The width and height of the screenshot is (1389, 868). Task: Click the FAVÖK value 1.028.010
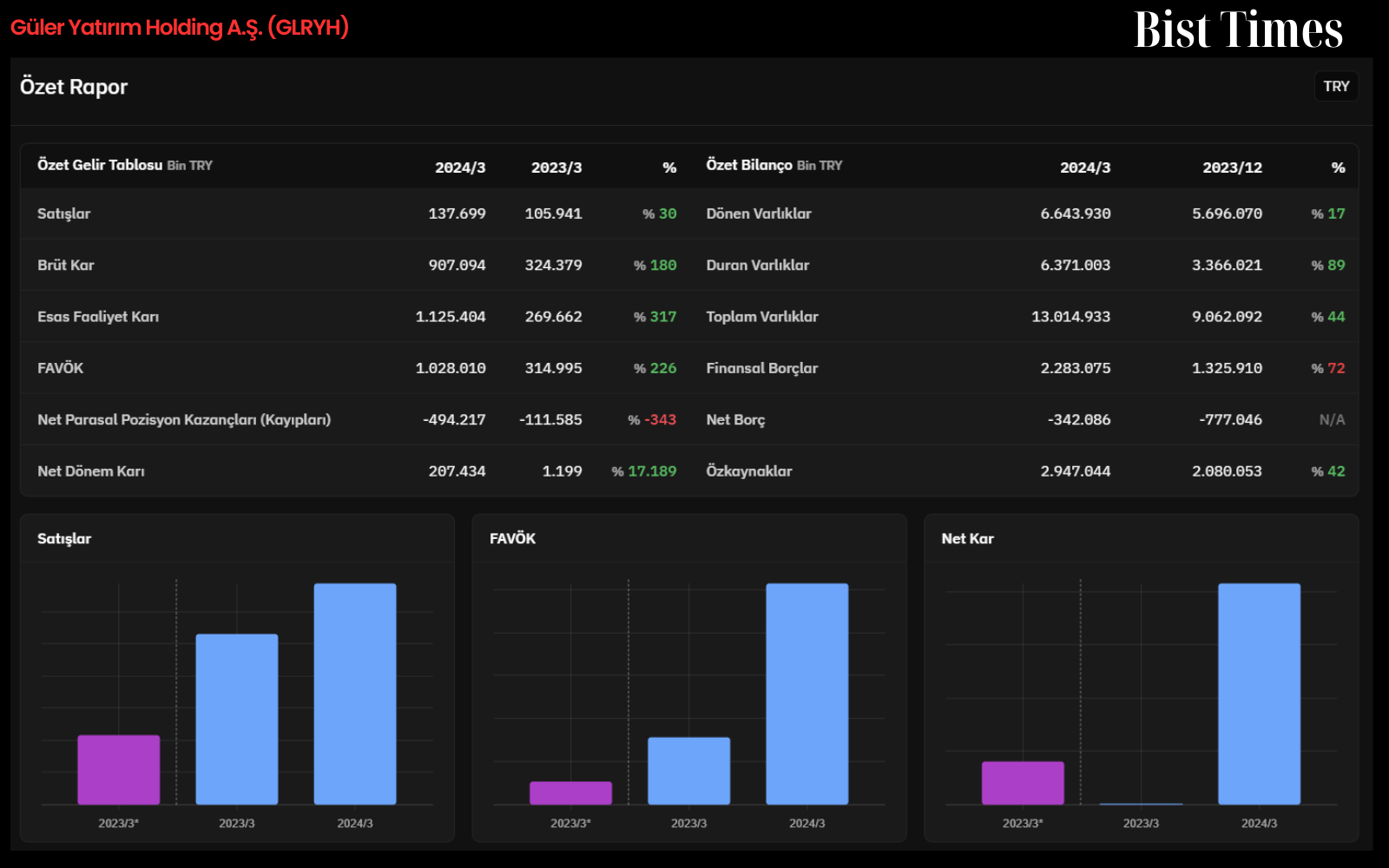tap(451, 368)
